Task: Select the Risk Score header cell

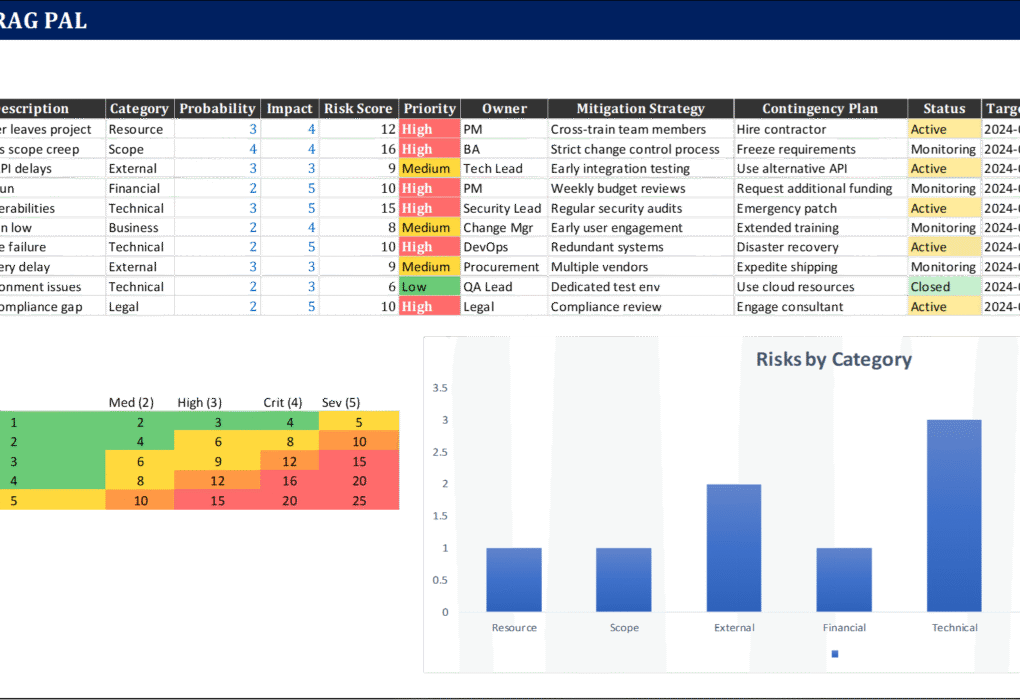Action: [358, 109]
